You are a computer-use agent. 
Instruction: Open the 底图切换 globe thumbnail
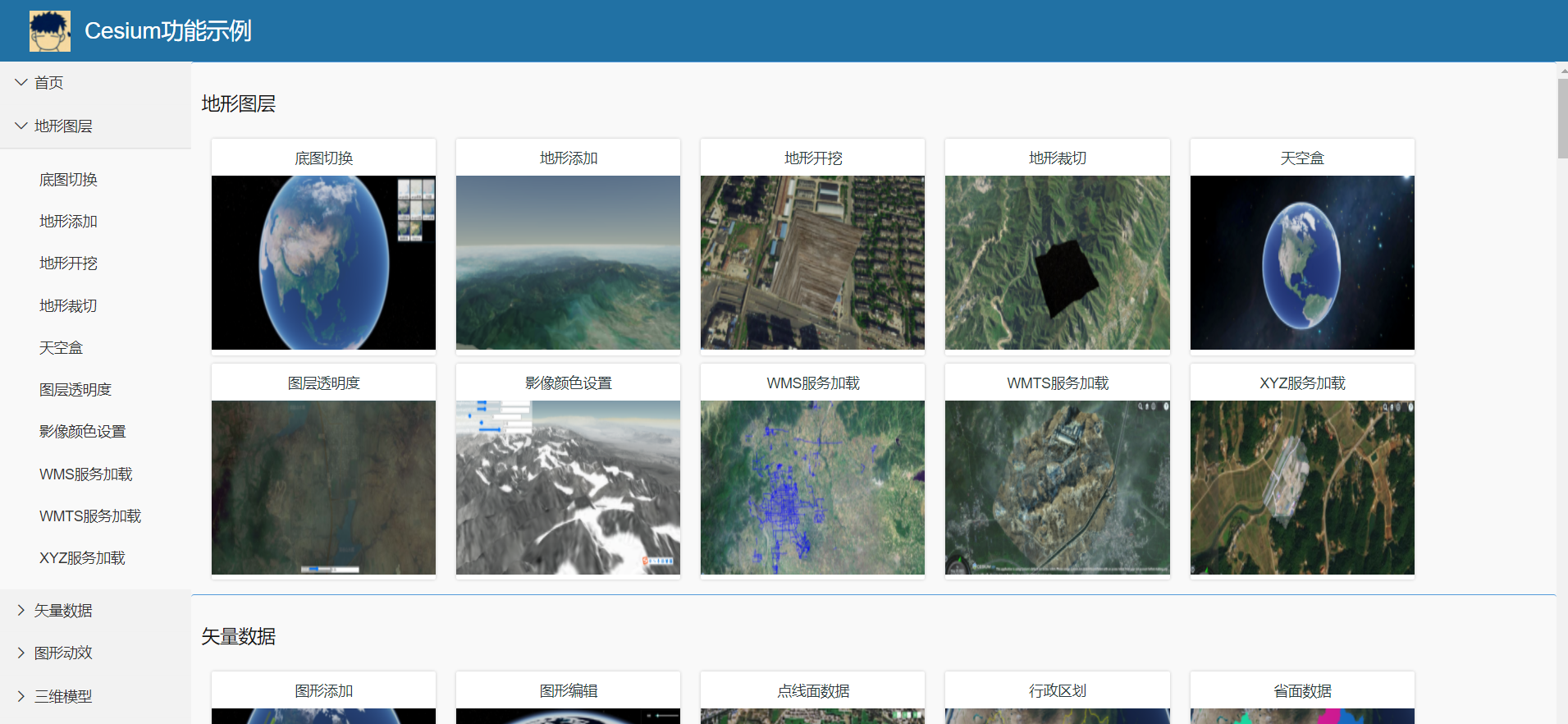coord(323,263)
